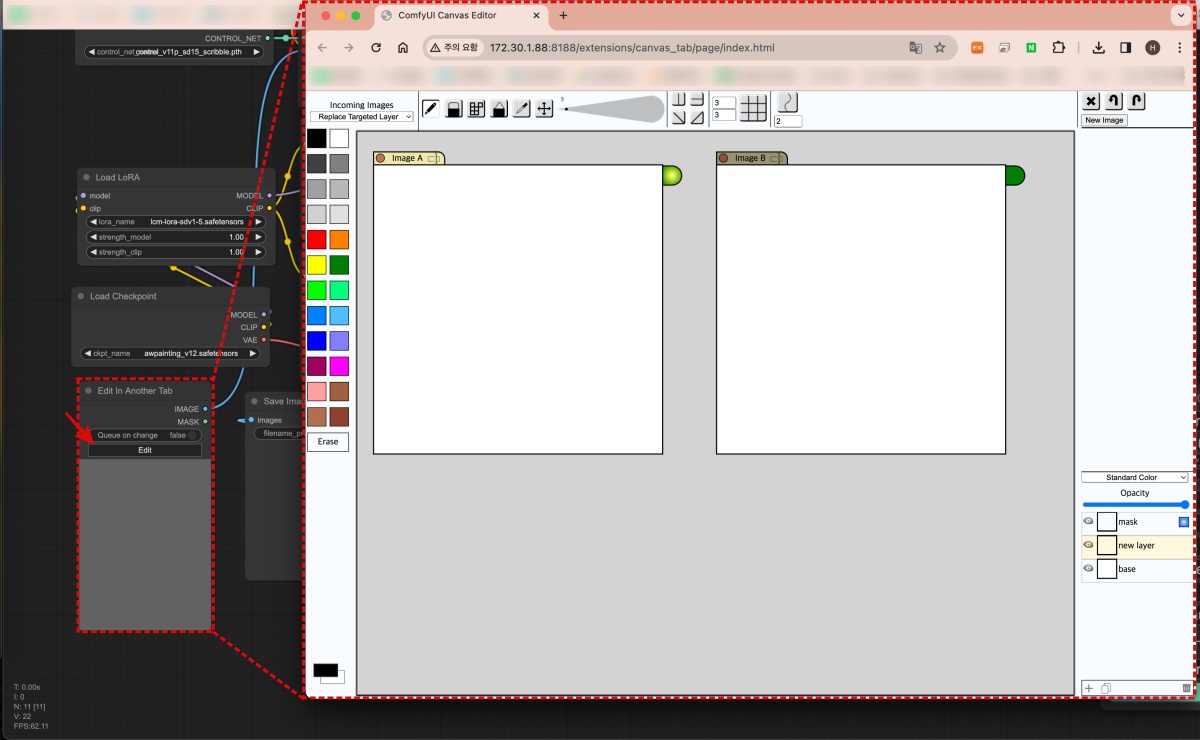1200x740 pixels.
Task: Adjust the layer Opacity slider
Action: tap(1135, 505)
